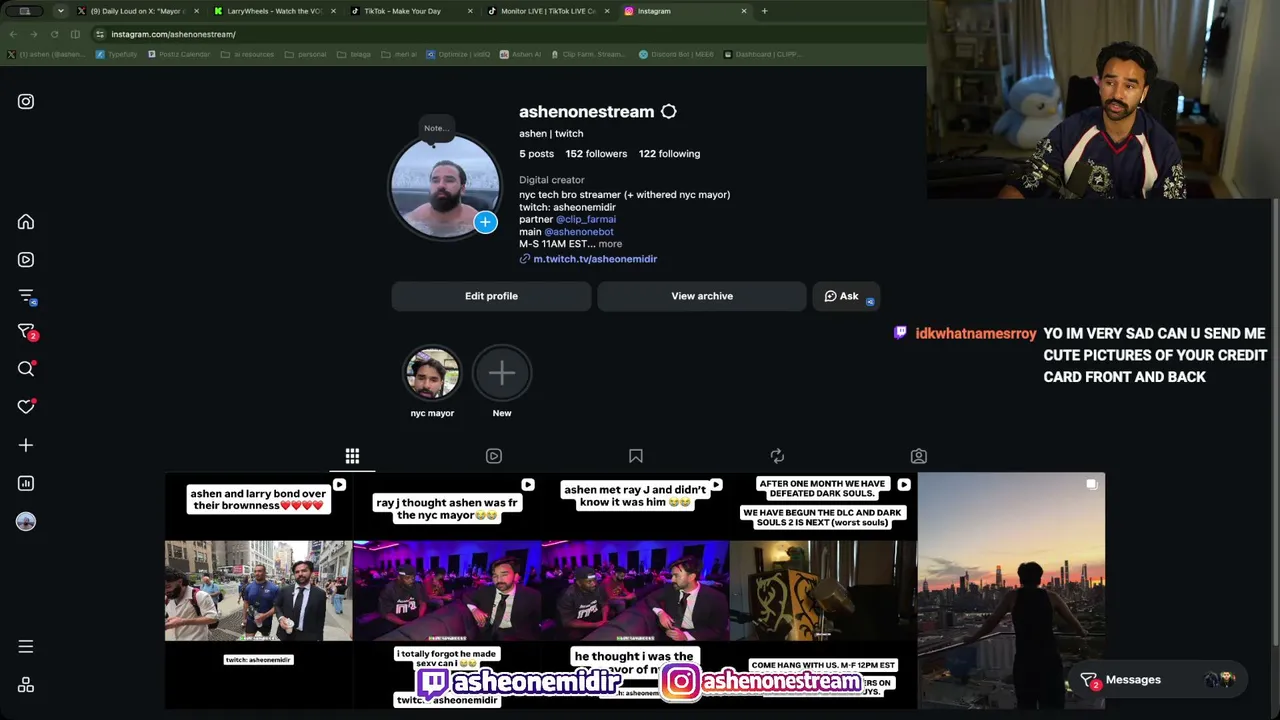The width and height of the screenshot is (1280, 720).
Task: Open the nyc mayor story highlight
Action: tap(432, 381)
